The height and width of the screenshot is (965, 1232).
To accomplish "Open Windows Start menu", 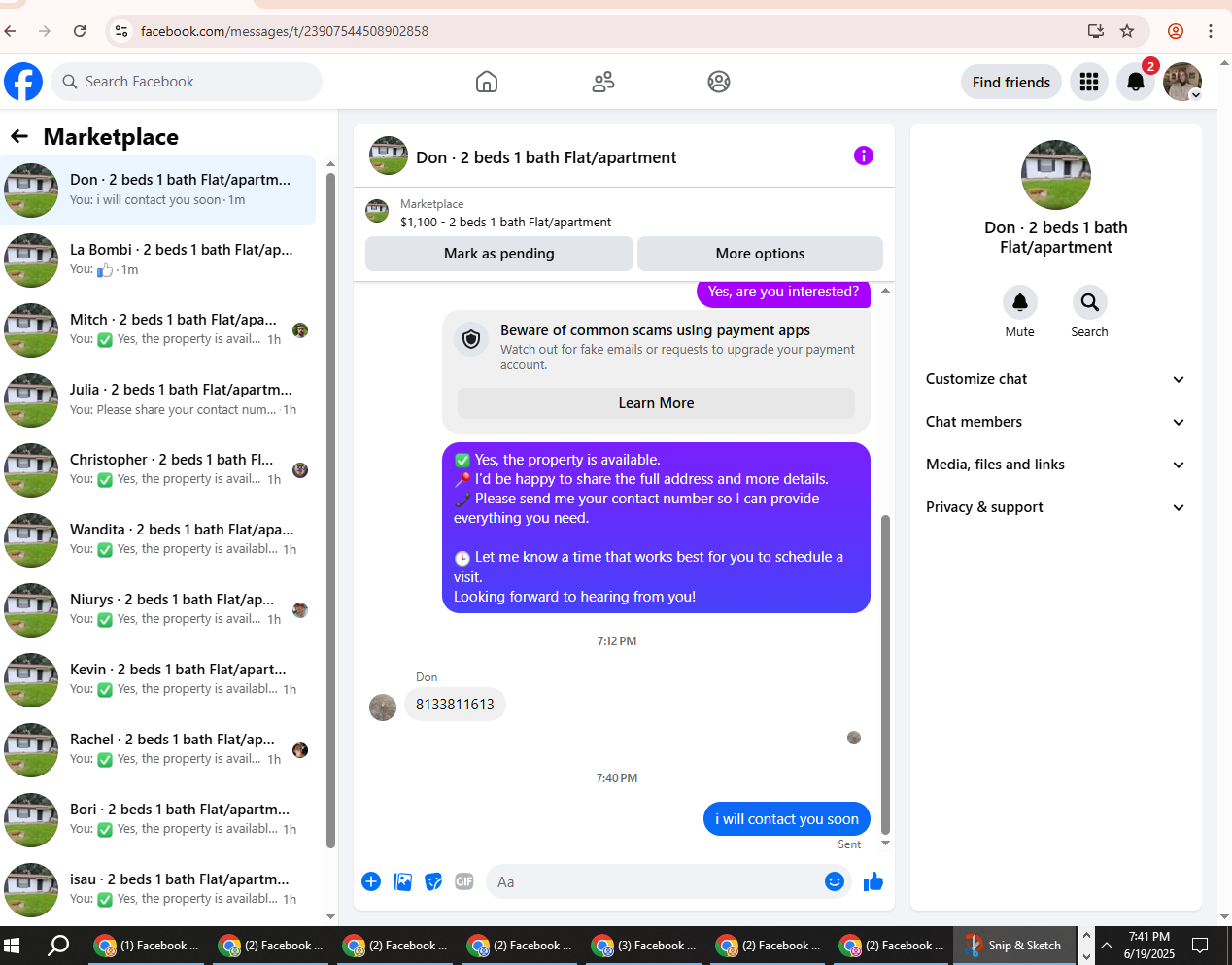I will 12,945.
